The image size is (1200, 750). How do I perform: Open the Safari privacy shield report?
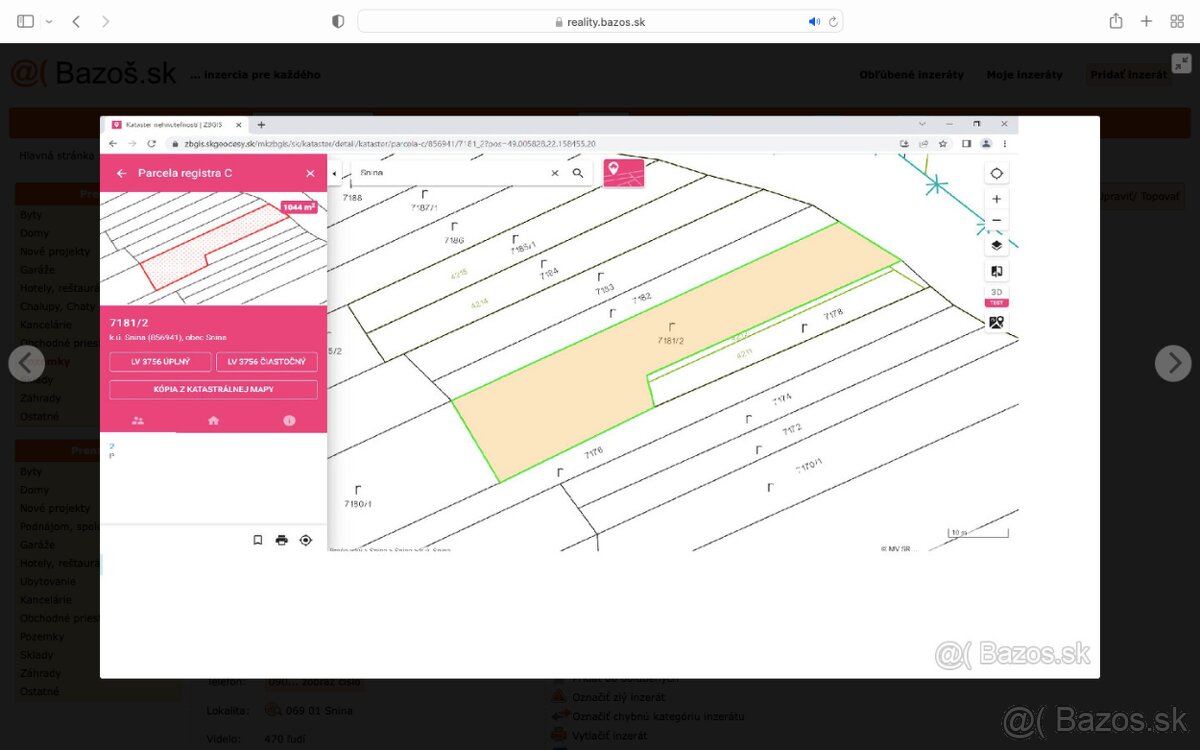[338, 21]
